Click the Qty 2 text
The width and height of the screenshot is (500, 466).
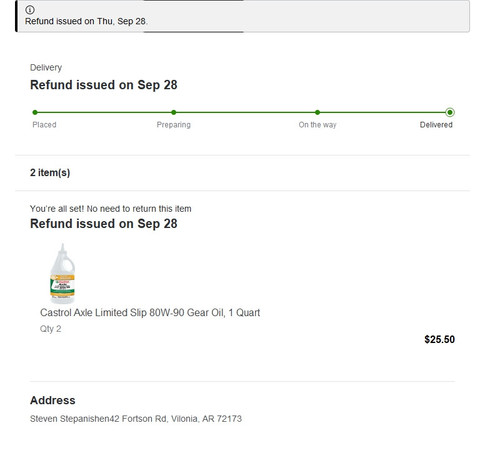point(50,329)
